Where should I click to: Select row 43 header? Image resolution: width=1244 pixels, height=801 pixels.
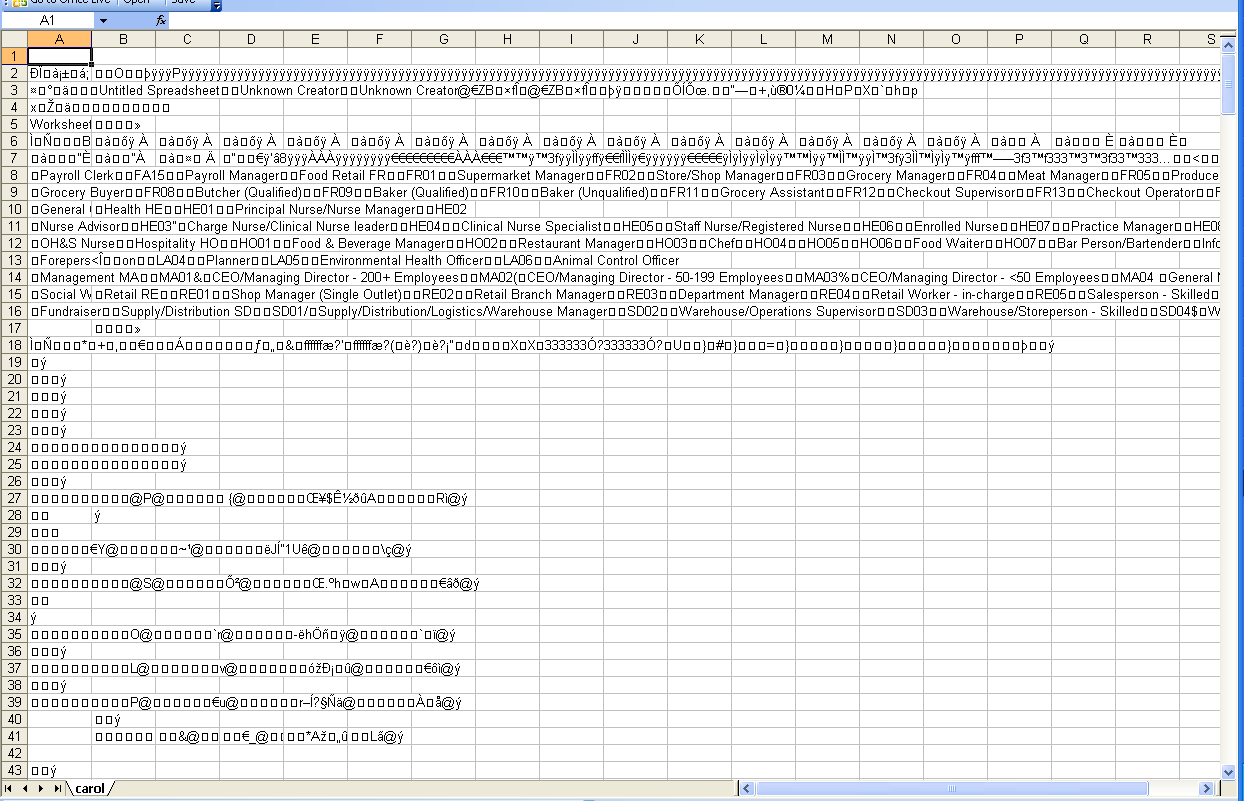pos(14,770)
